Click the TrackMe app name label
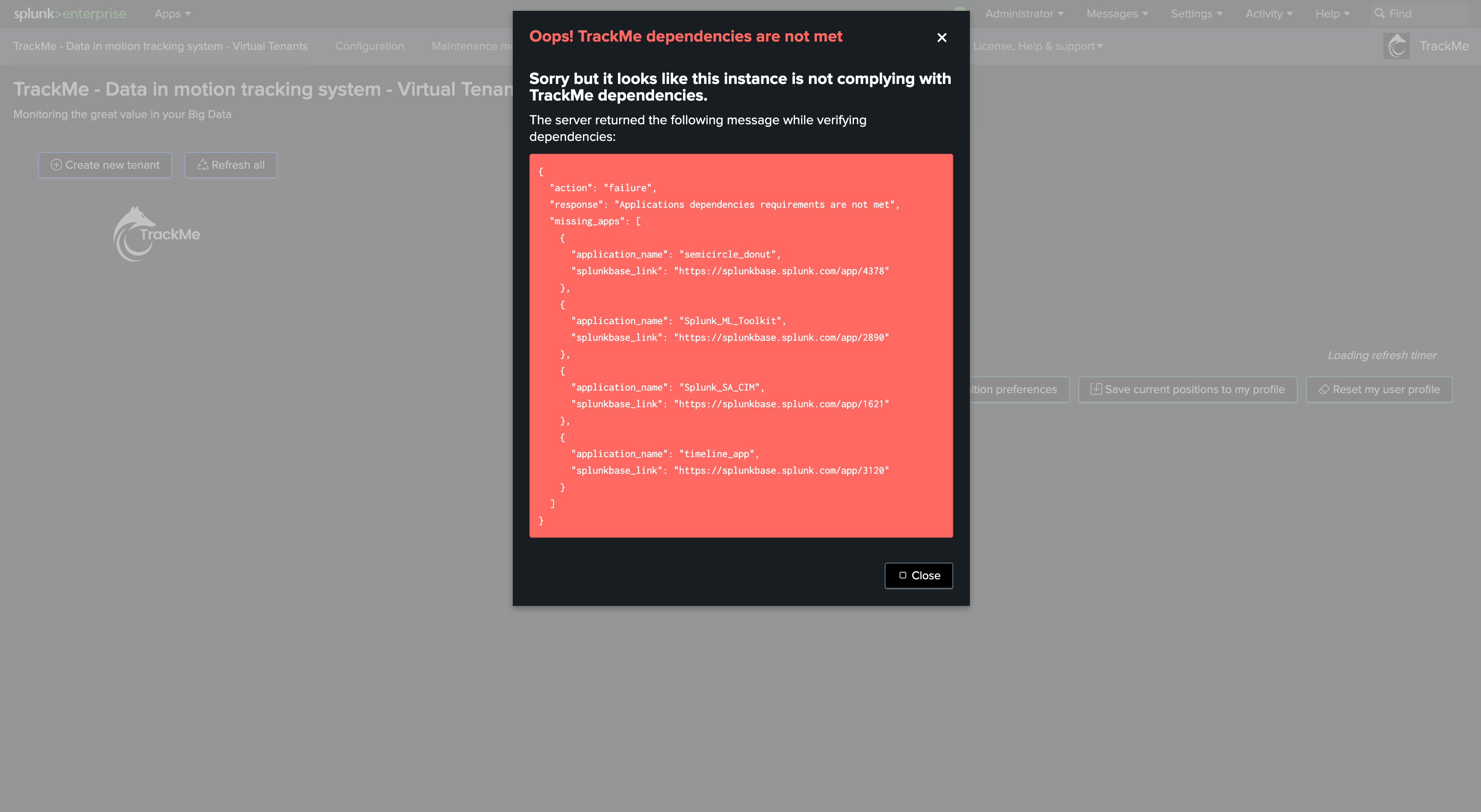Screen dimensions: 1481x812 pos(1444,46)
